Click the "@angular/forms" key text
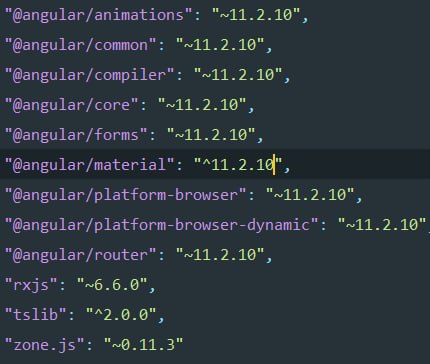The image size is (430, 364). point(76,135)
